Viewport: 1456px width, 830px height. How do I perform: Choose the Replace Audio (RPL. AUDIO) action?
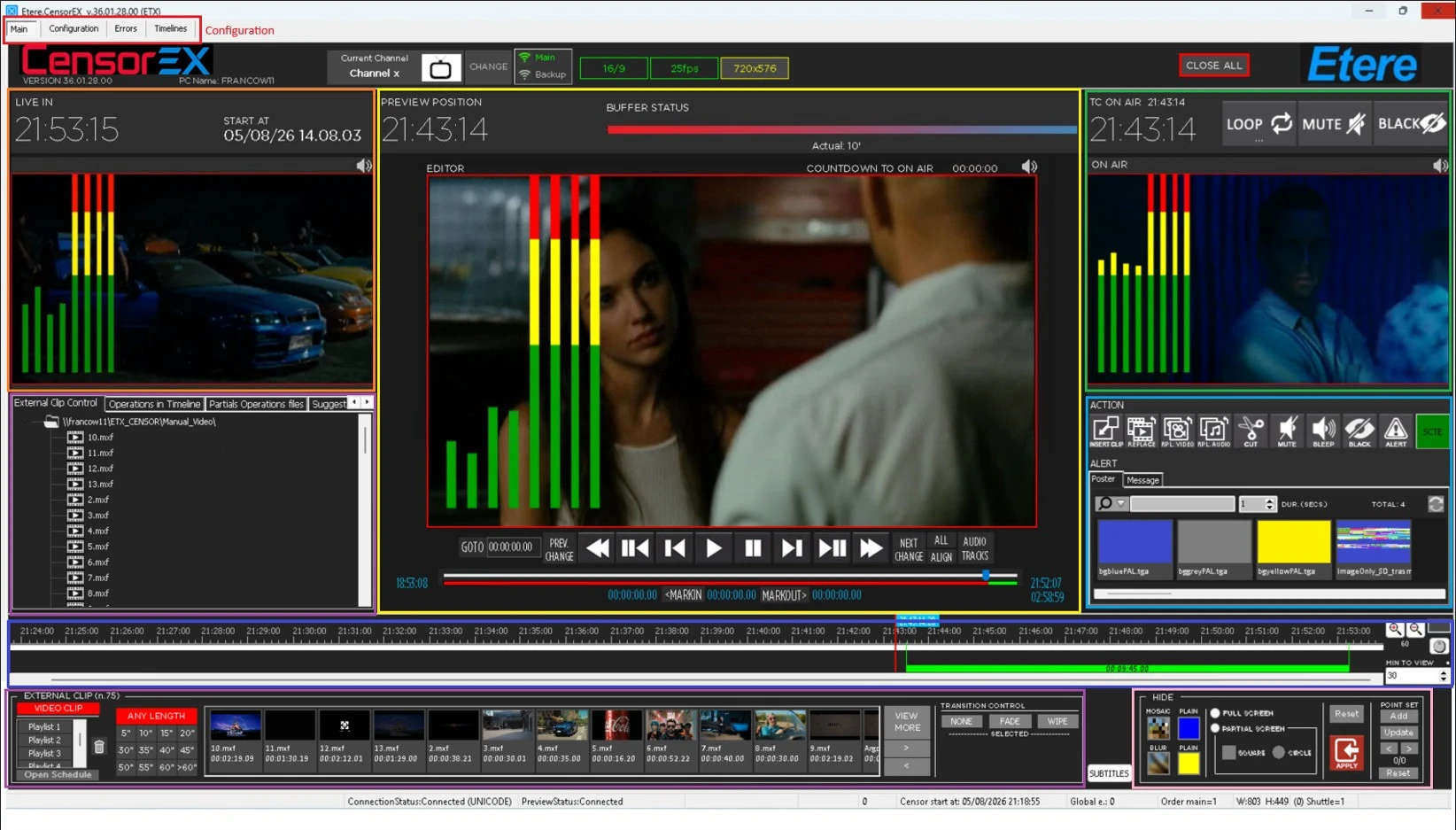click(x=1213, y=431)
